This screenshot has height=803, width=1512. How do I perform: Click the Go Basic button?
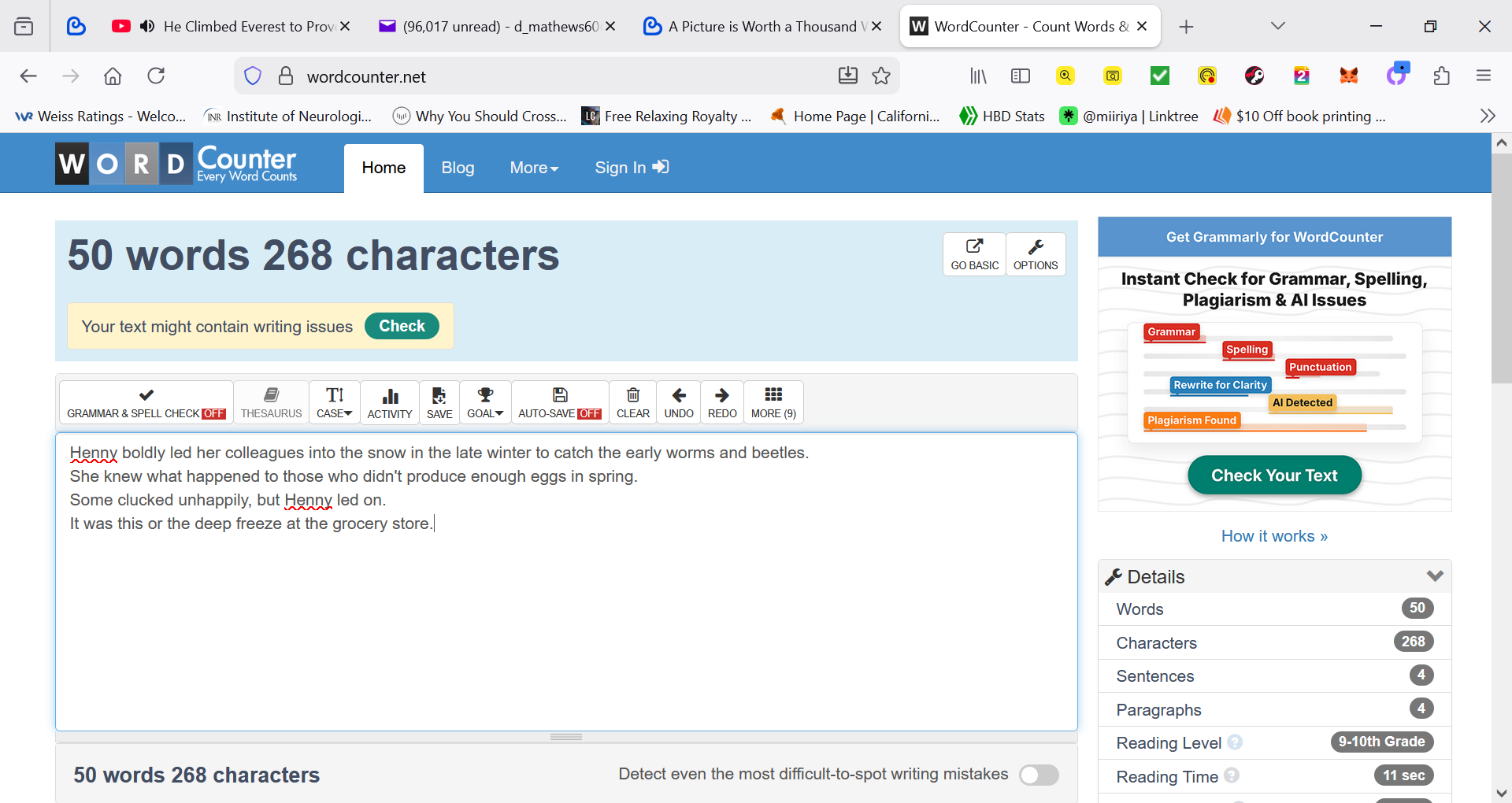[x=975, y=254]
